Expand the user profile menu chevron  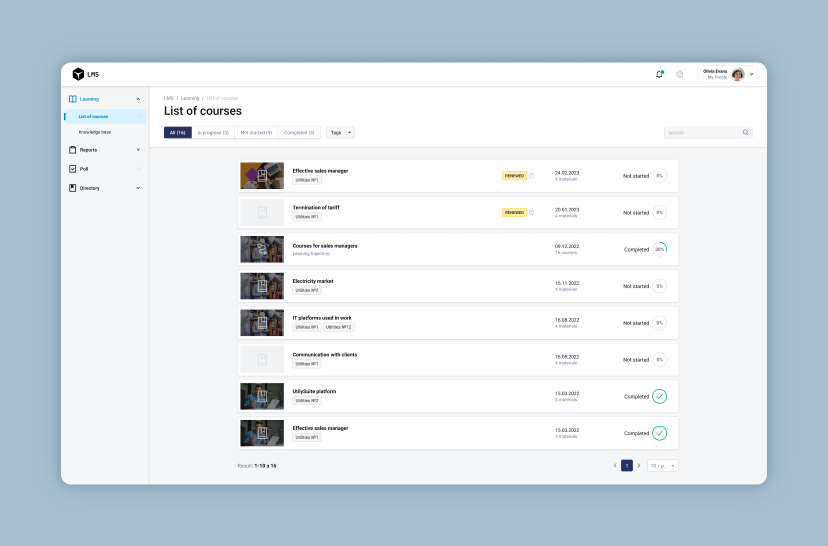[x=752, y=74]
